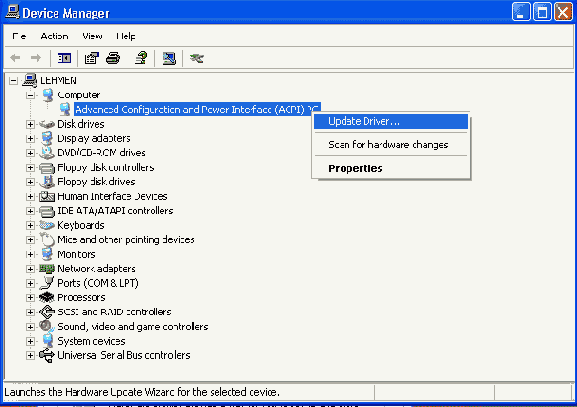The height and width of the screenshot is (407, 577).
Task: Click the Back arrow toolbar button
Action: (15, 58)
